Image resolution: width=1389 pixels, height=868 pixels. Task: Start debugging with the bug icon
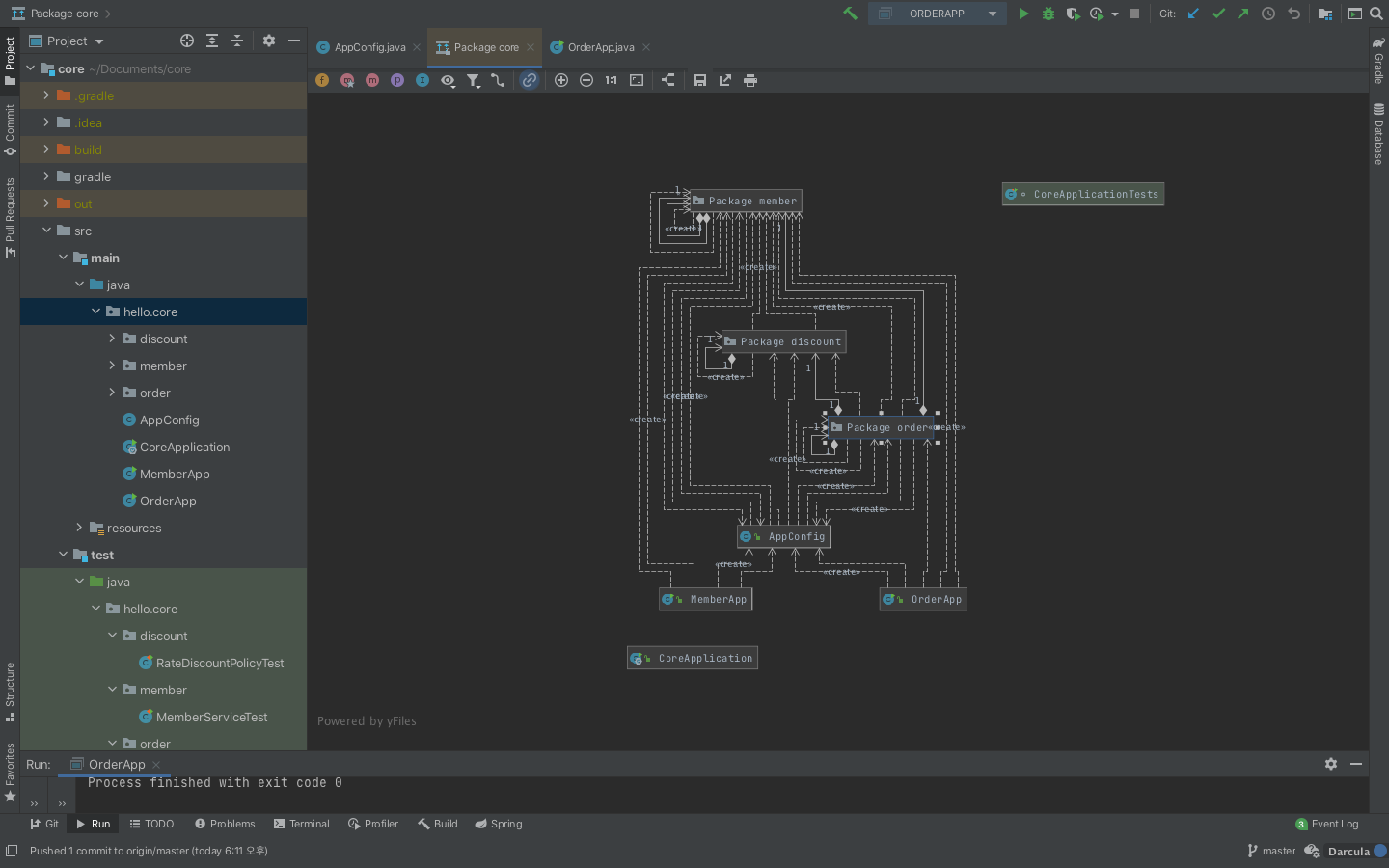click(x=1049, y=14)
